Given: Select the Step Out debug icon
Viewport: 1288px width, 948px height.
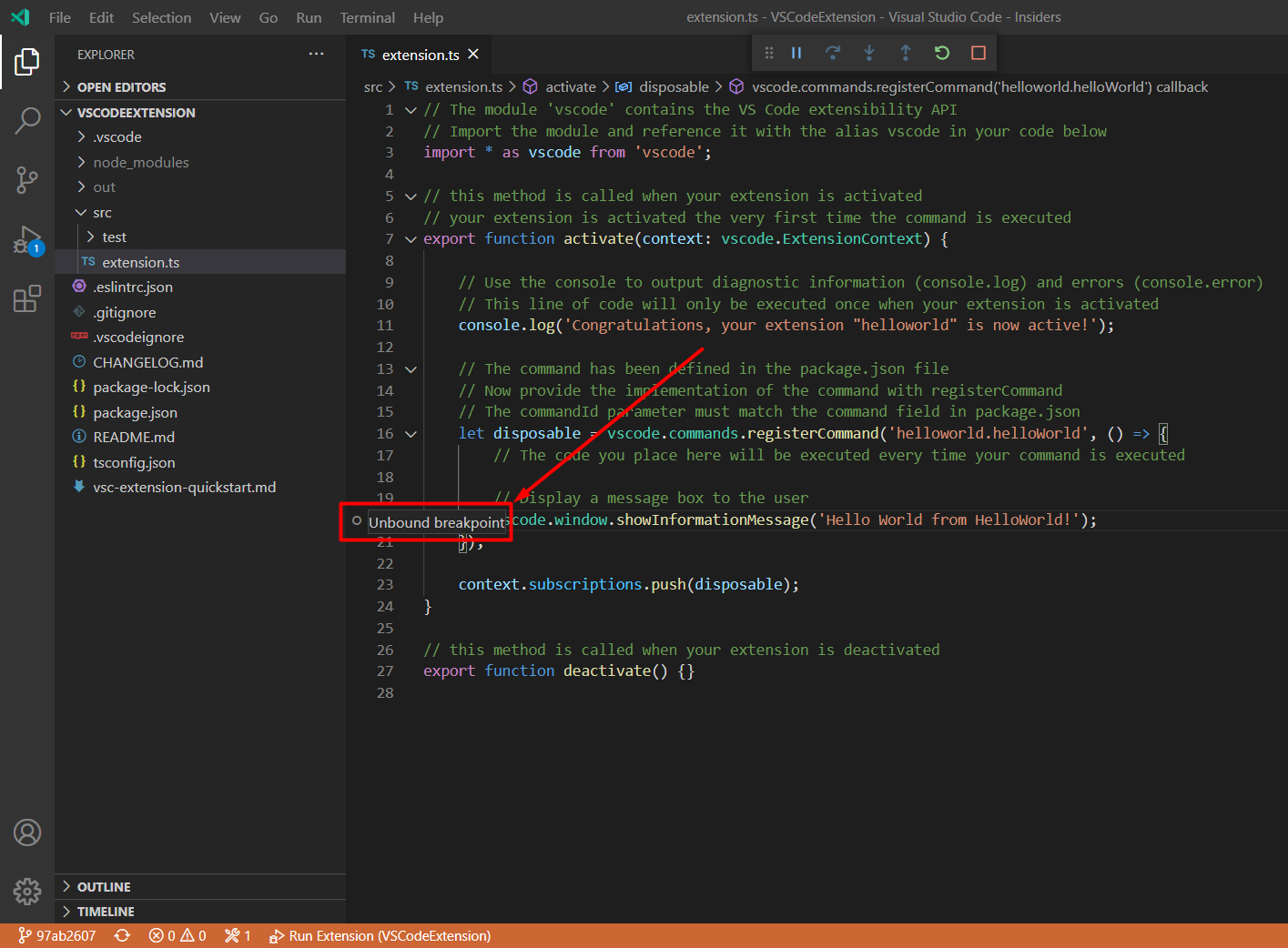Looking at the screenshot, I should pyautogui.click(x=906, y=53).
